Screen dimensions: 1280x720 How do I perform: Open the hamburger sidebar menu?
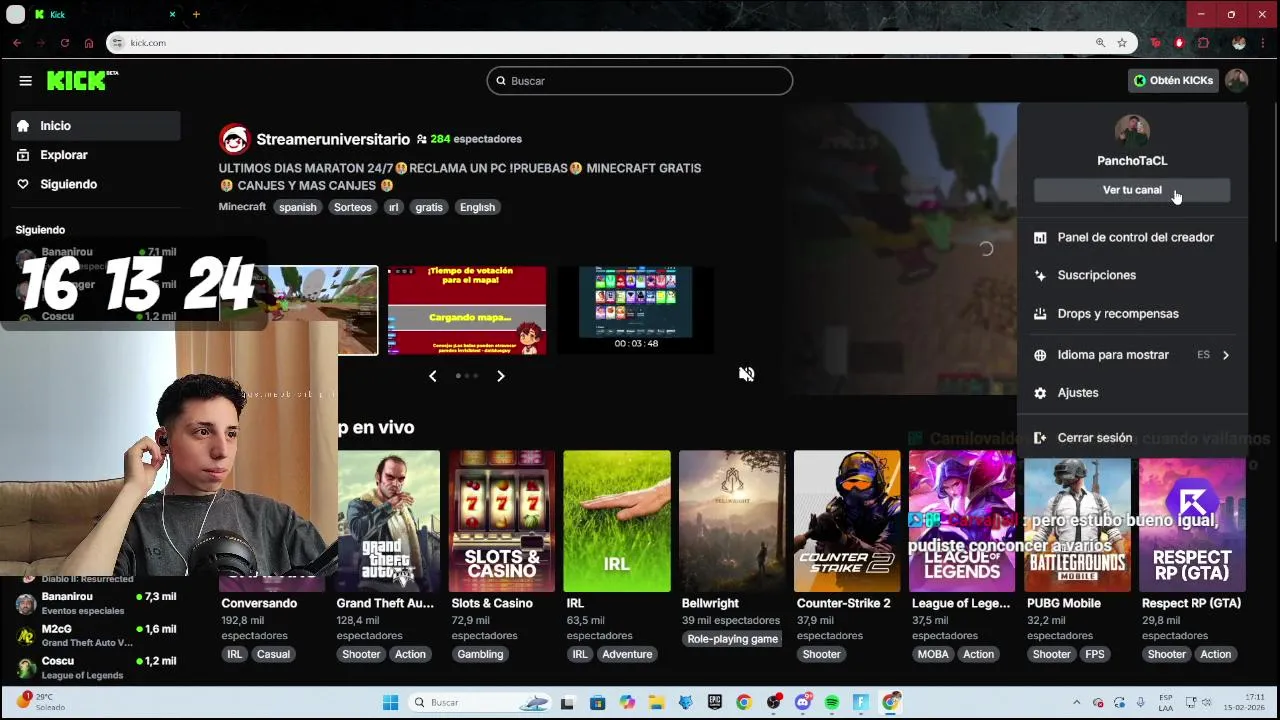point(25,81)
